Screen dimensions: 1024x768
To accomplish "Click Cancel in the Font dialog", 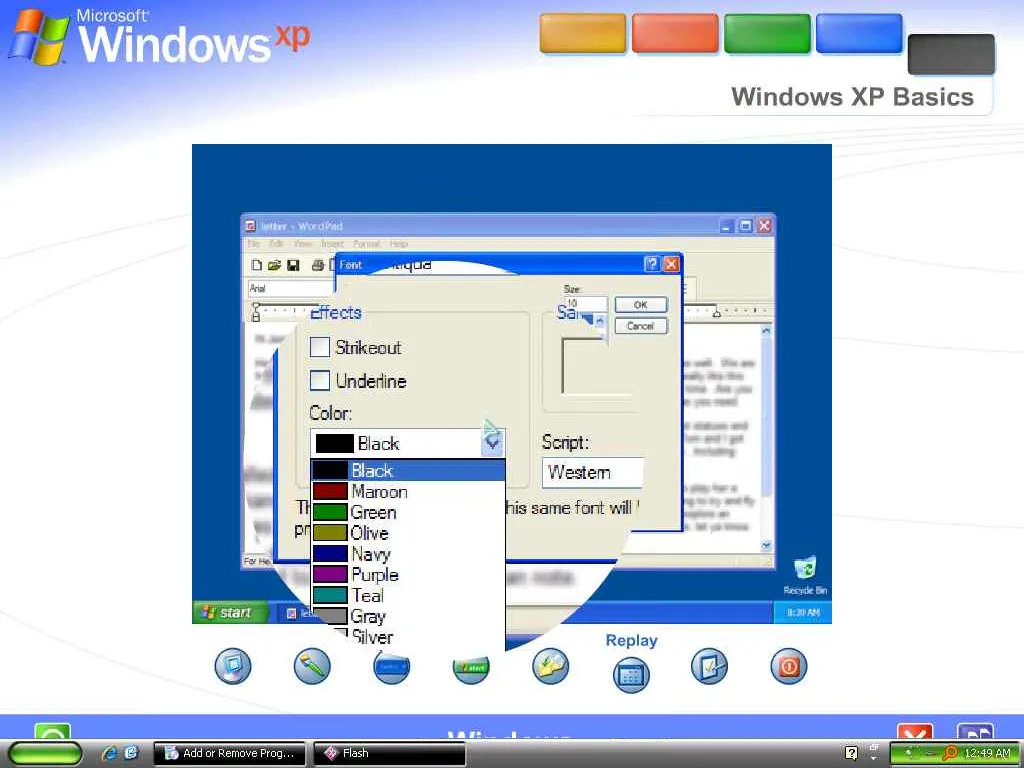I will point(641,326).
